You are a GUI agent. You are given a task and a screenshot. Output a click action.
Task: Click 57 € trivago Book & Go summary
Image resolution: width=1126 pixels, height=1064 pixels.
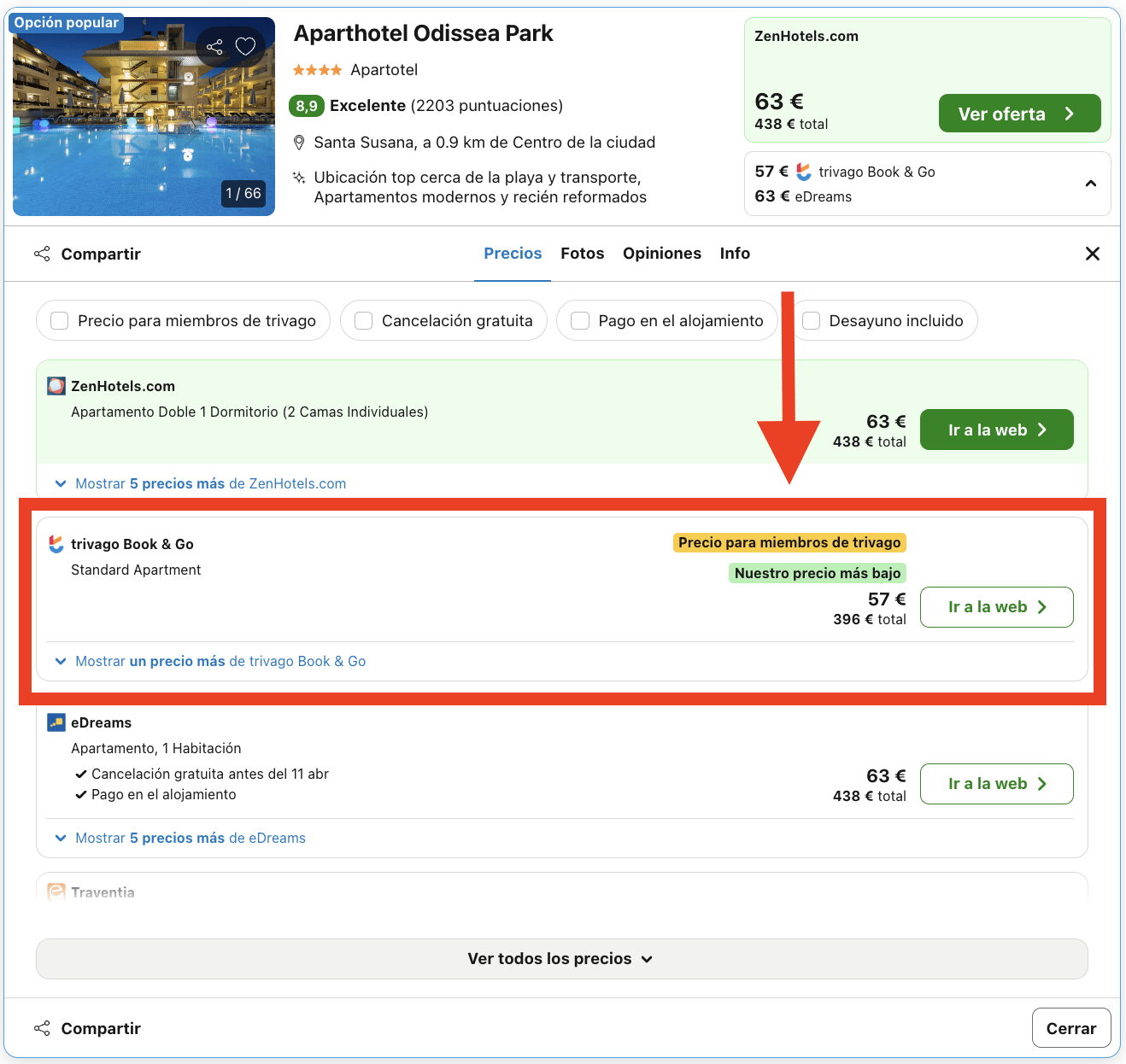(x=845, y=172)
